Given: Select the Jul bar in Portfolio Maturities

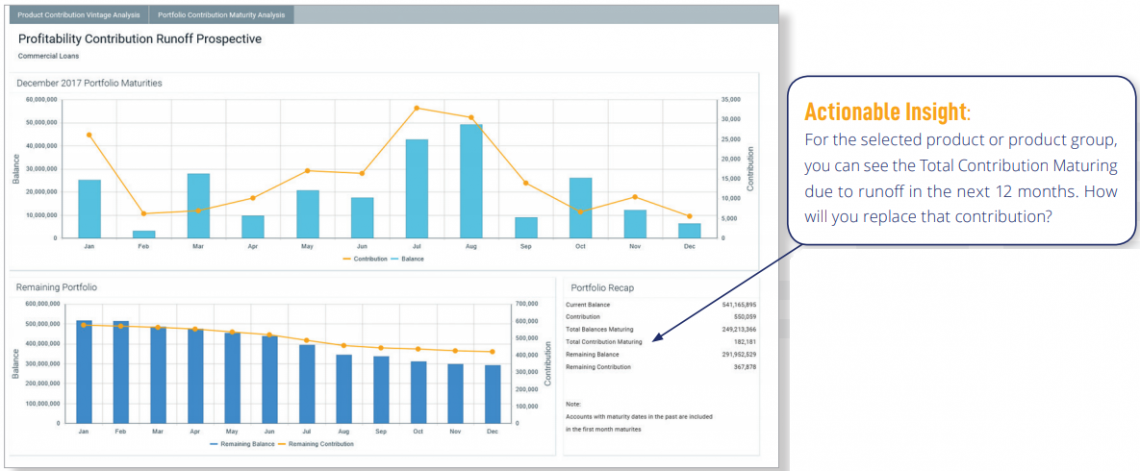Looking at the screenshot, I should [x=417, y=188].
